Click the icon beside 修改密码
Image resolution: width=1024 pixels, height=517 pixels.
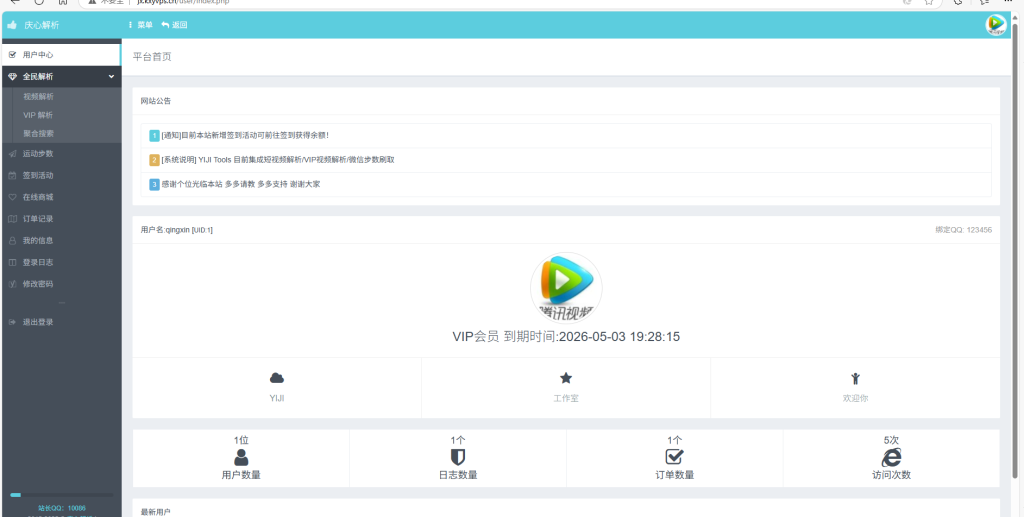[12, 284]
